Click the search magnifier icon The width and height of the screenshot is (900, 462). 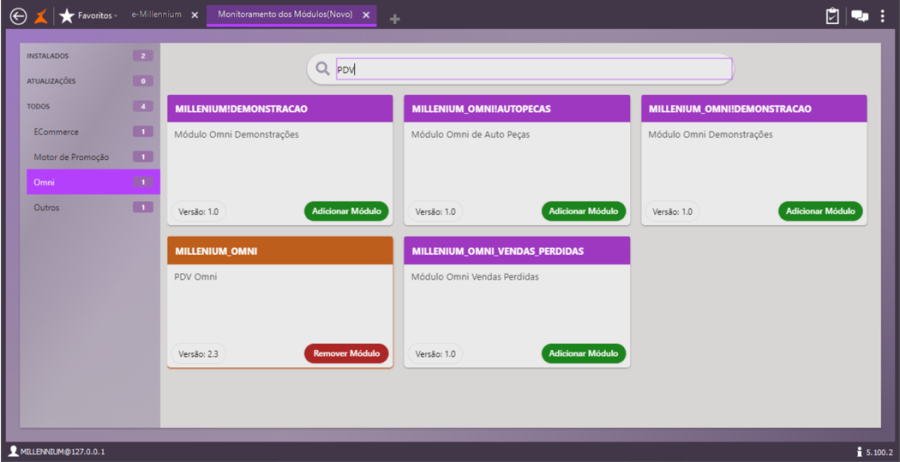(323, 69)
